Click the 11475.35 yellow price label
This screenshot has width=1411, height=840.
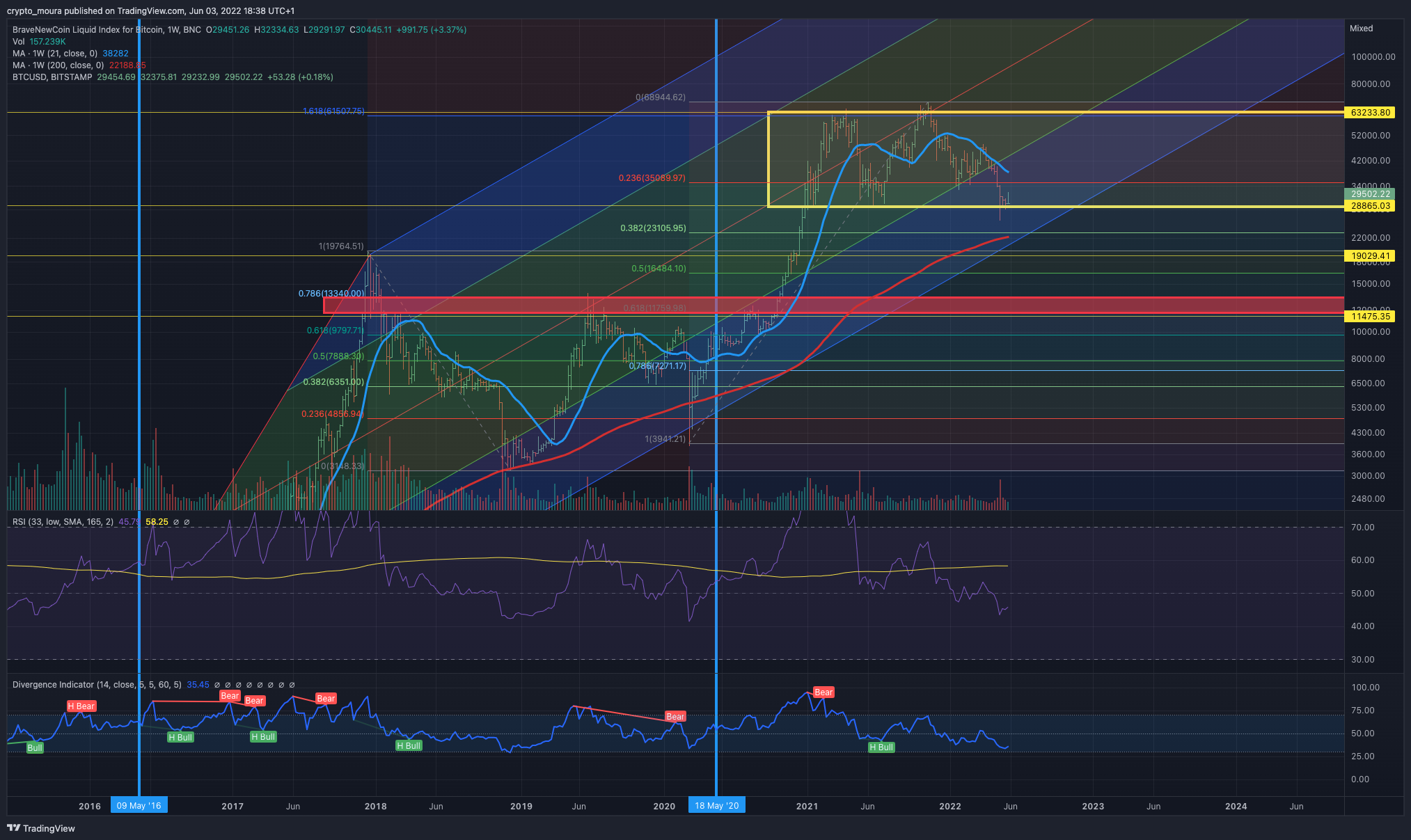click(1370, 317)
